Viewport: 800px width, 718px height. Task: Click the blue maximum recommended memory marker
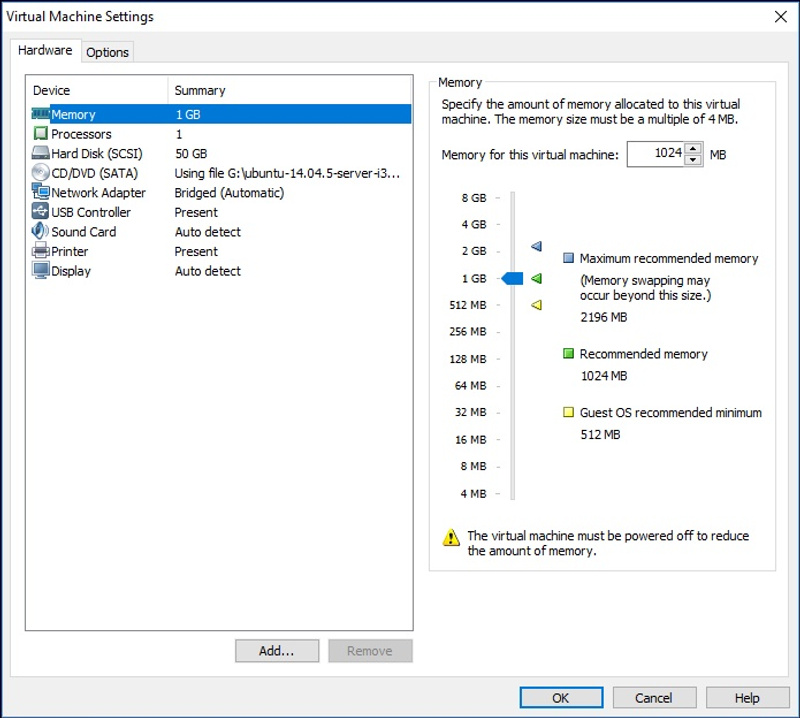point(536,246)
